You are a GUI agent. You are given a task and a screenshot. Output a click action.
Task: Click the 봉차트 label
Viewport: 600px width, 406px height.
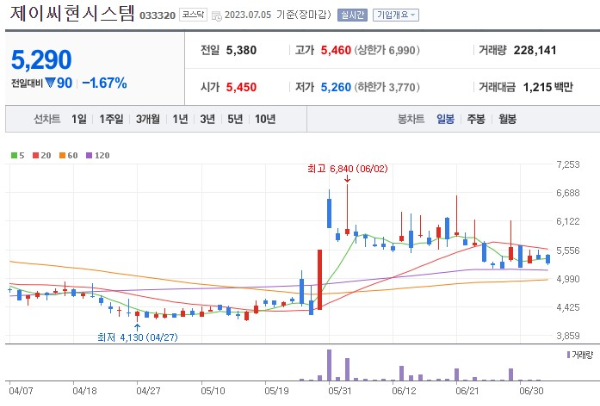click(411, 119)
